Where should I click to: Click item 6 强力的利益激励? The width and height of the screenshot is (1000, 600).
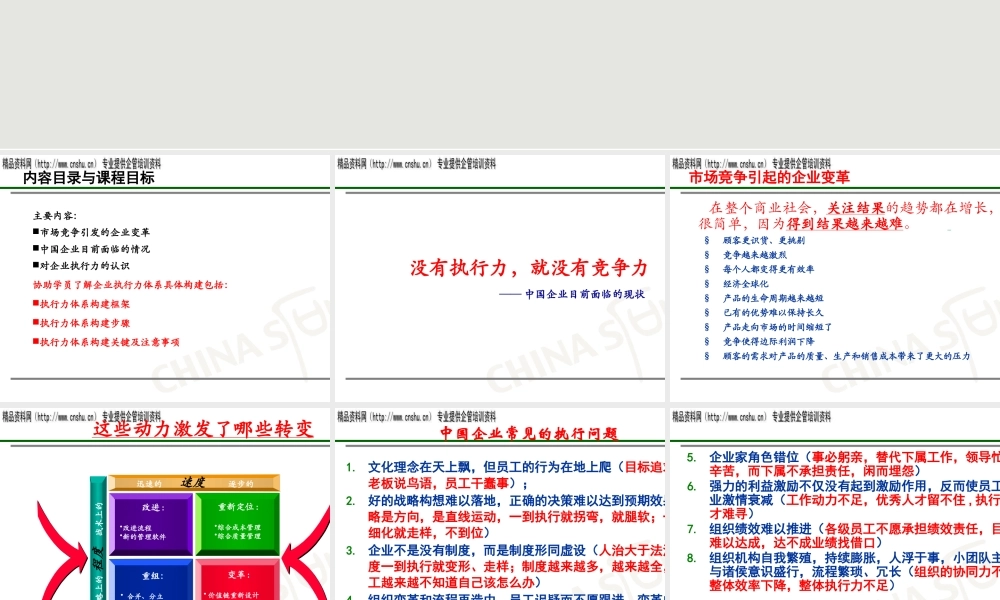coord(843,499)
